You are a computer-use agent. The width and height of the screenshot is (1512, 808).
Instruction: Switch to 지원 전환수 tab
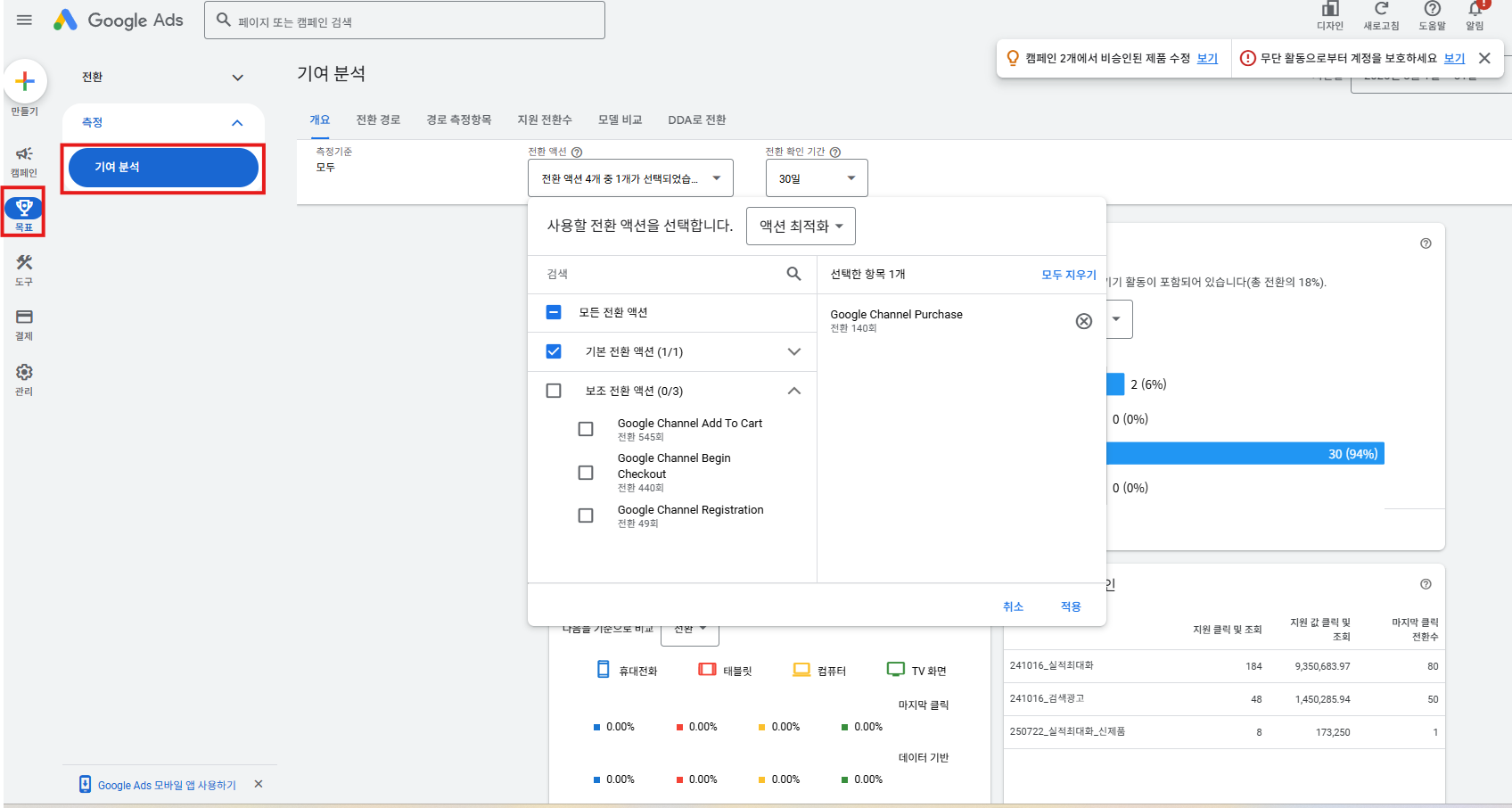click(x=545, y=120)
